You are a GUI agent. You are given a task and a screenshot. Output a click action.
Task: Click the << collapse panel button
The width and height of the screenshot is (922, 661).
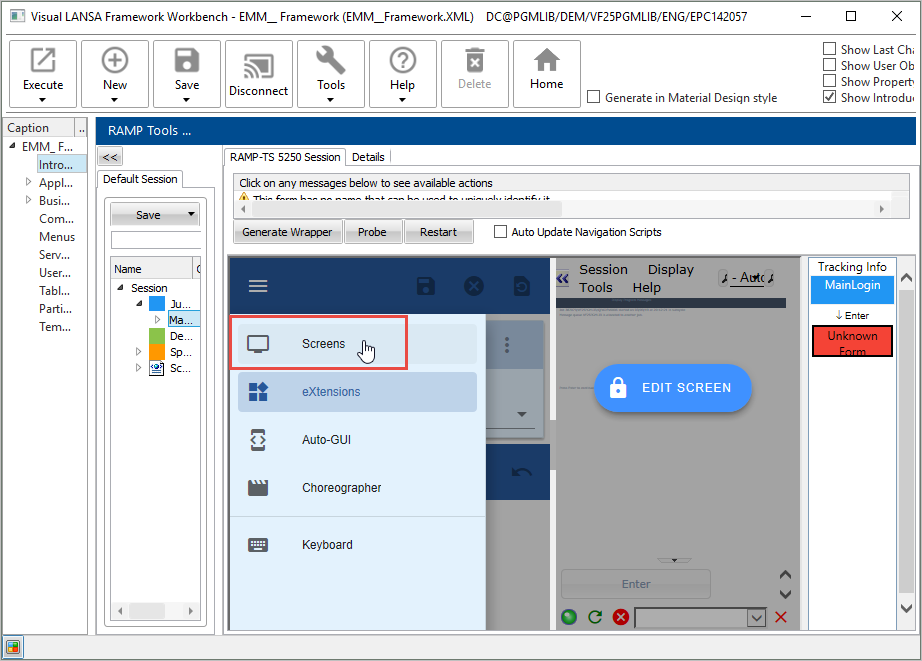pyautogui.click(x=110, y=157)
